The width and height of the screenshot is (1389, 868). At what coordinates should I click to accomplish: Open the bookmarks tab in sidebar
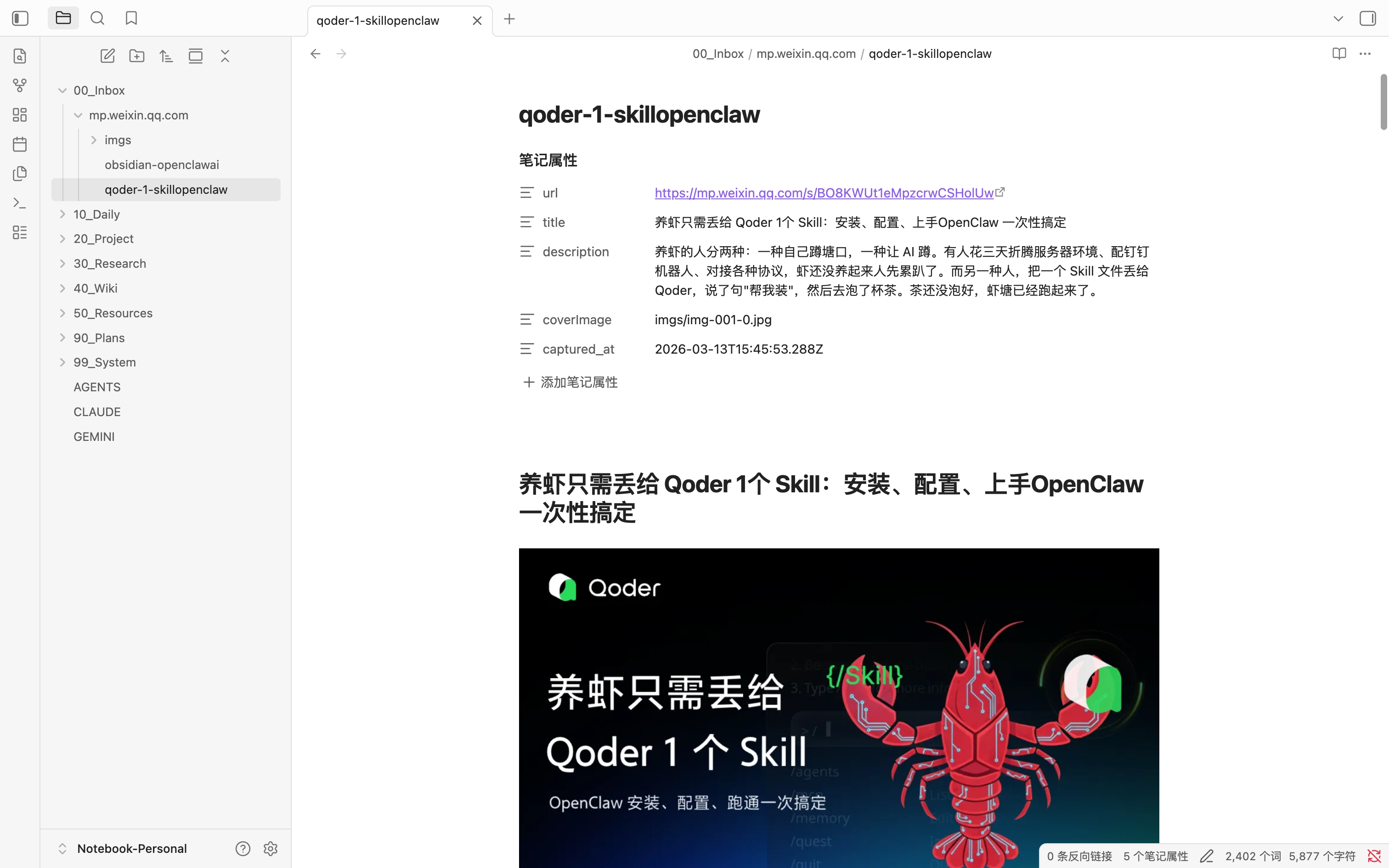tap(131, 18)
